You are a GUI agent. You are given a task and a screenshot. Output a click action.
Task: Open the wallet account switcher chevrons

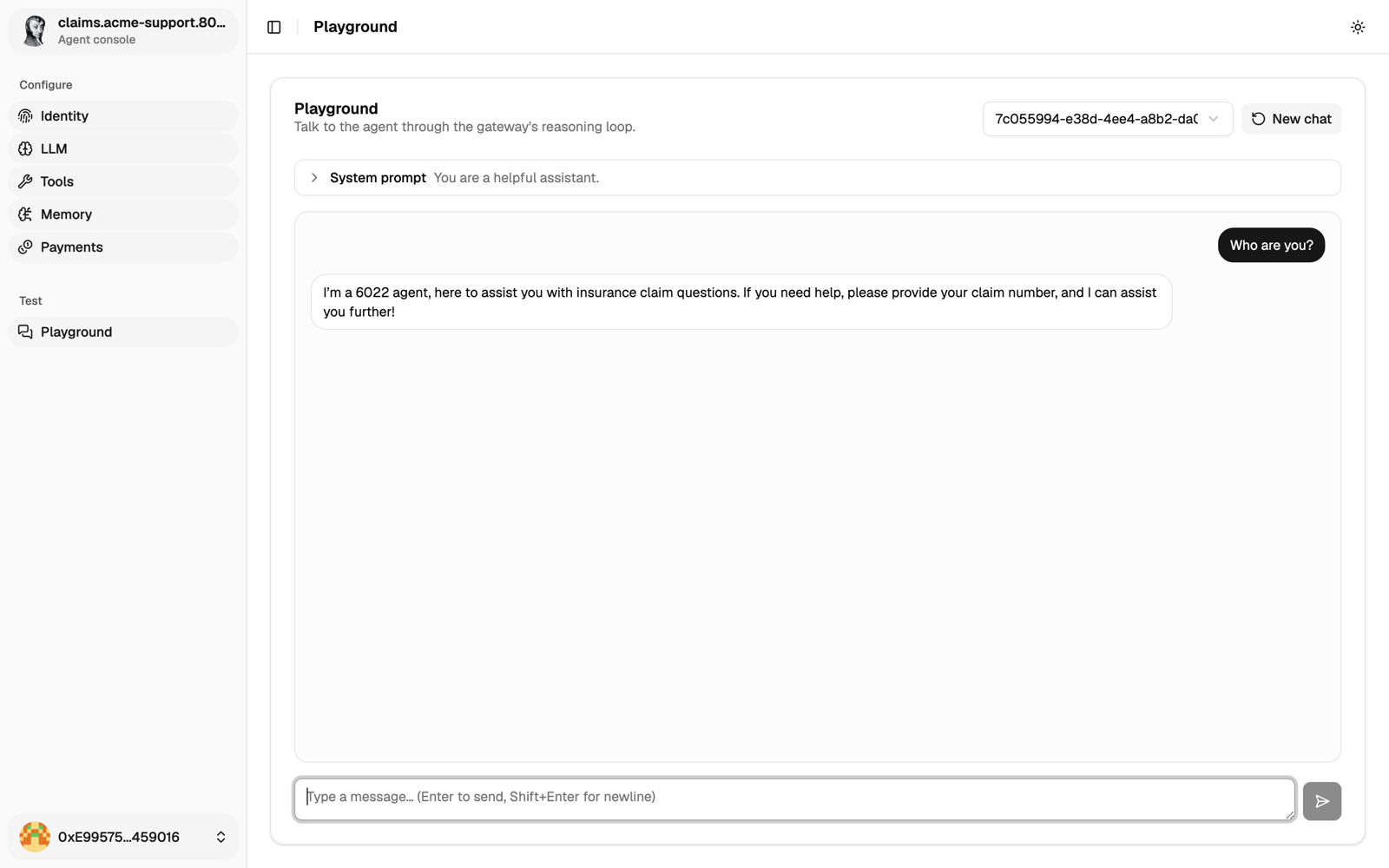tap(221, 837)
